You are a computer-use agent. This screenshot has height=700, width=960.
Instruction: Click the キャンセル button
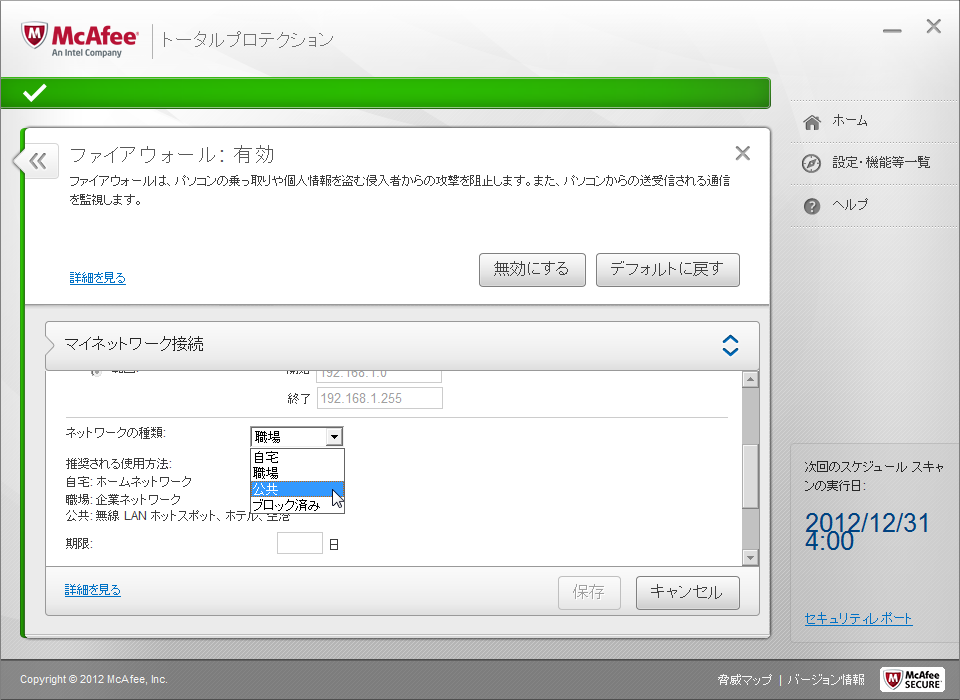pos(688,592)
